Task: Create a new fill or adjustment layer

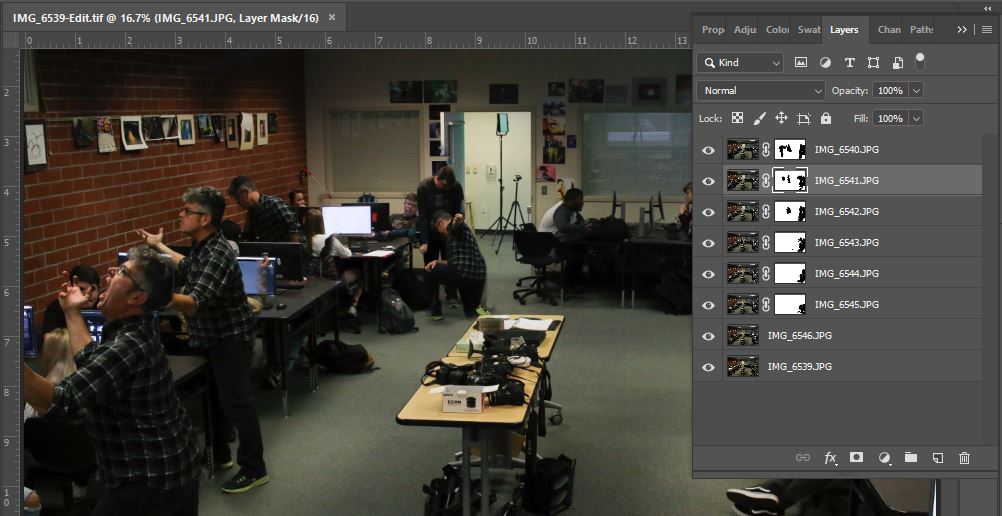Action: pyautogui.click(x=884, y=457)
